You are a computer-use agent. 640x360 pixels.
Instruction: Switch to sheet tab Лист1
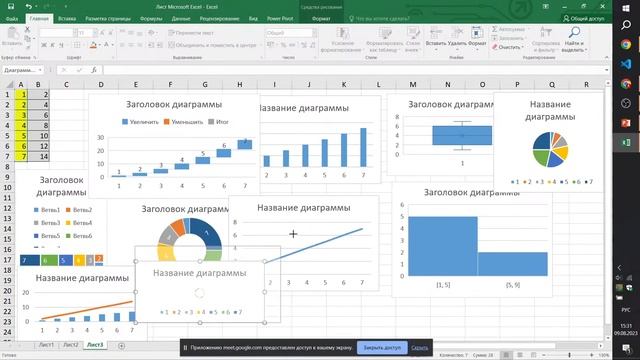(x=46, y=345)
